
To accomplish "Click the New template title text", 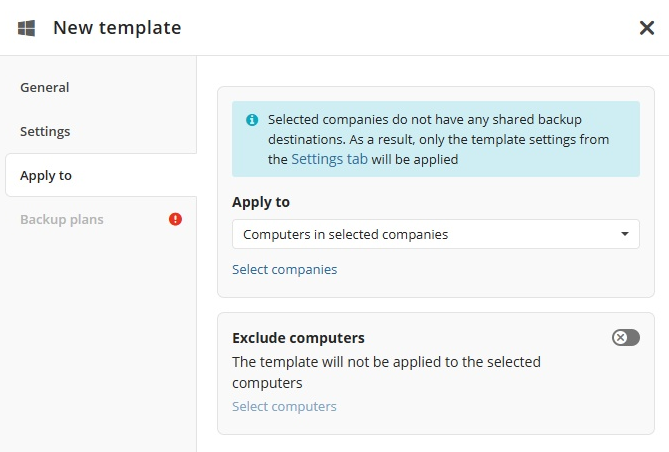I will click(x=117, y=28).
